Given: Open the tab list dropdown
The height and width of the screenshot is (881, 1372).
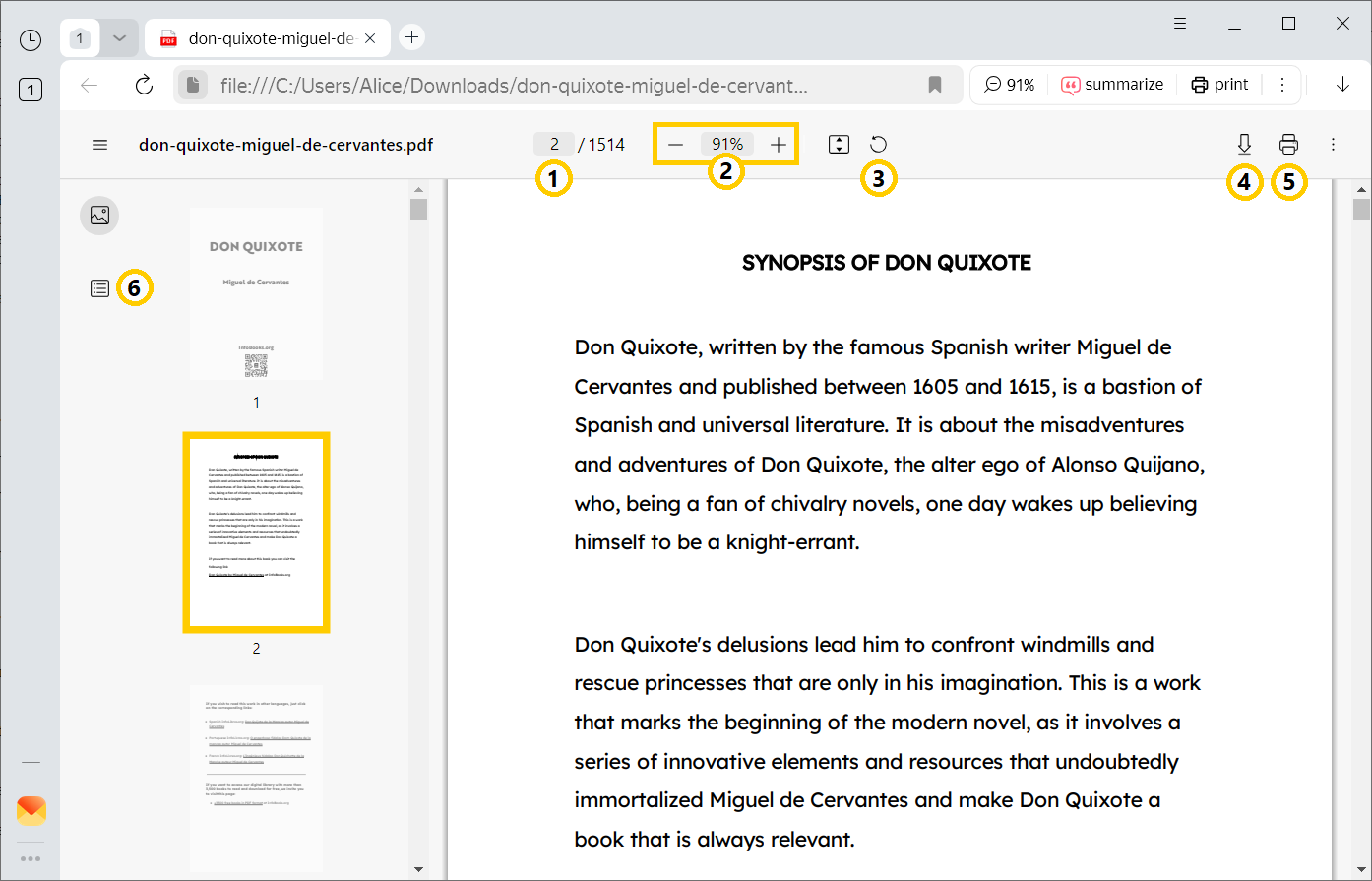Looking at the screenshot, I should click(x=118, y=37).
